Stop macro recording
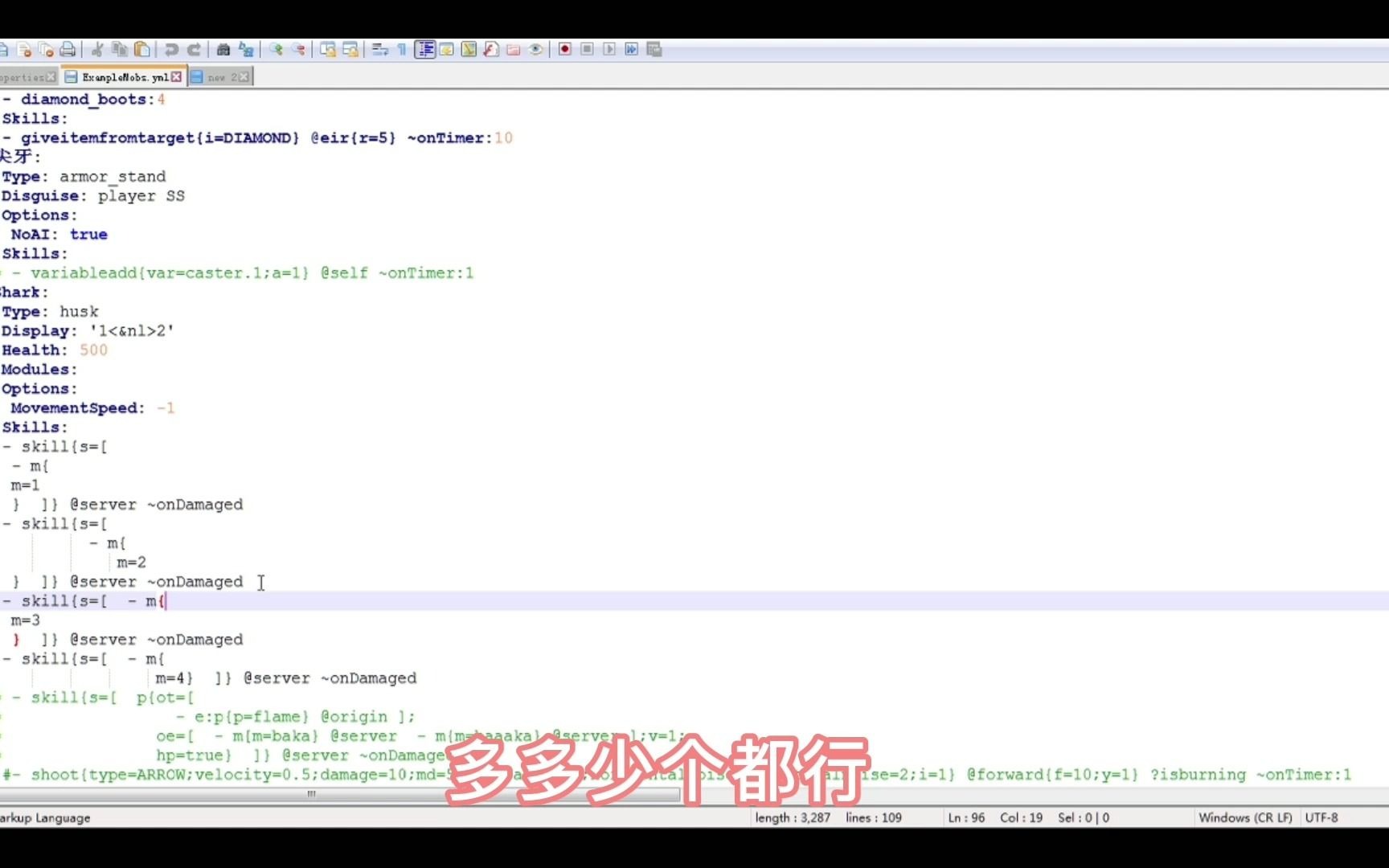 [588, 50]
